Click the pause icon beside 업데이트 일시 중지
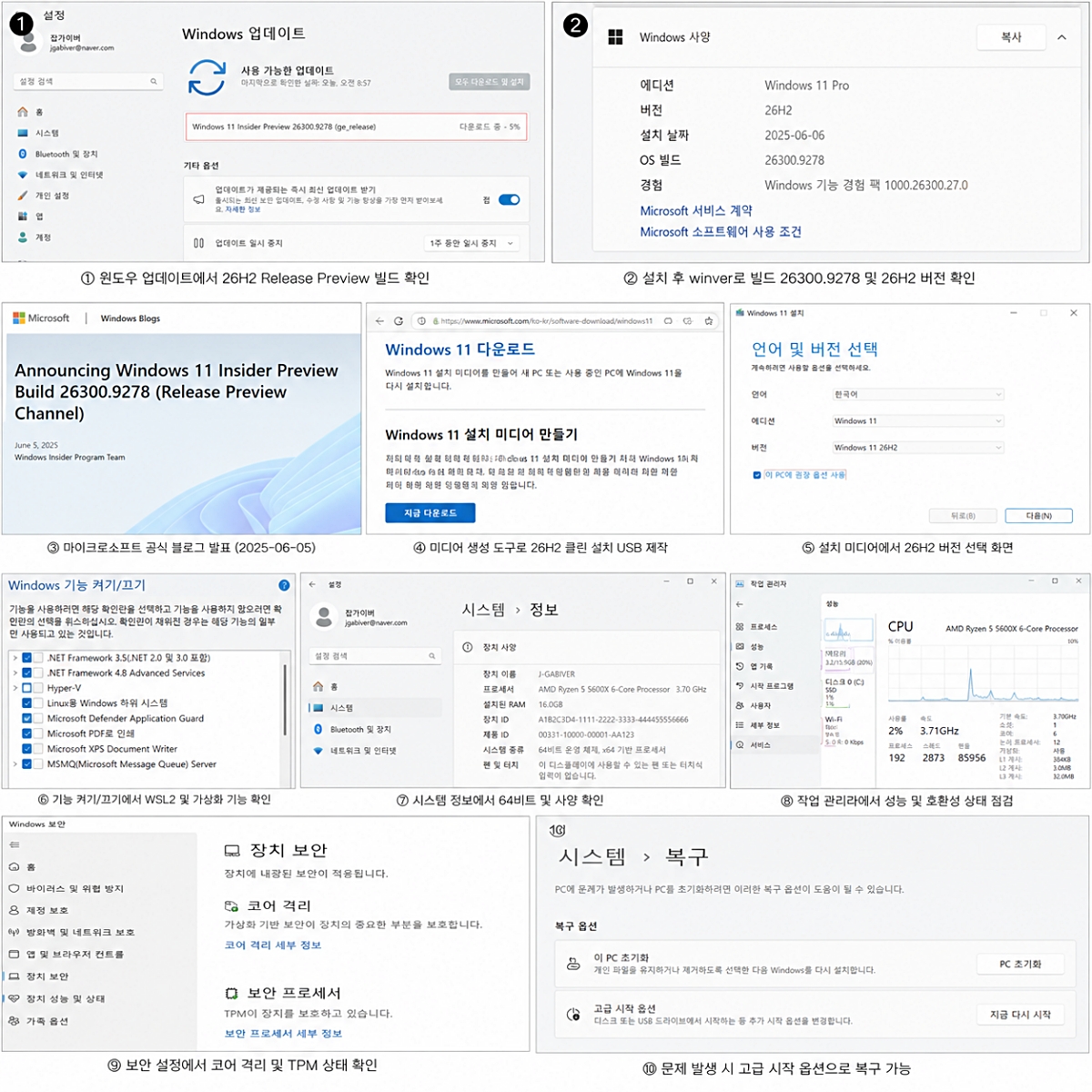Viewport: 1092px width, 1092px height. click(198, 243)
